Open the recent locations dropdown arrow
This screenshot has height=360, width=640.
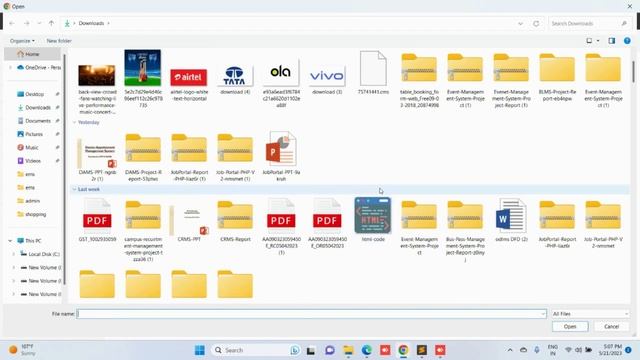click(x=39, y=23)
